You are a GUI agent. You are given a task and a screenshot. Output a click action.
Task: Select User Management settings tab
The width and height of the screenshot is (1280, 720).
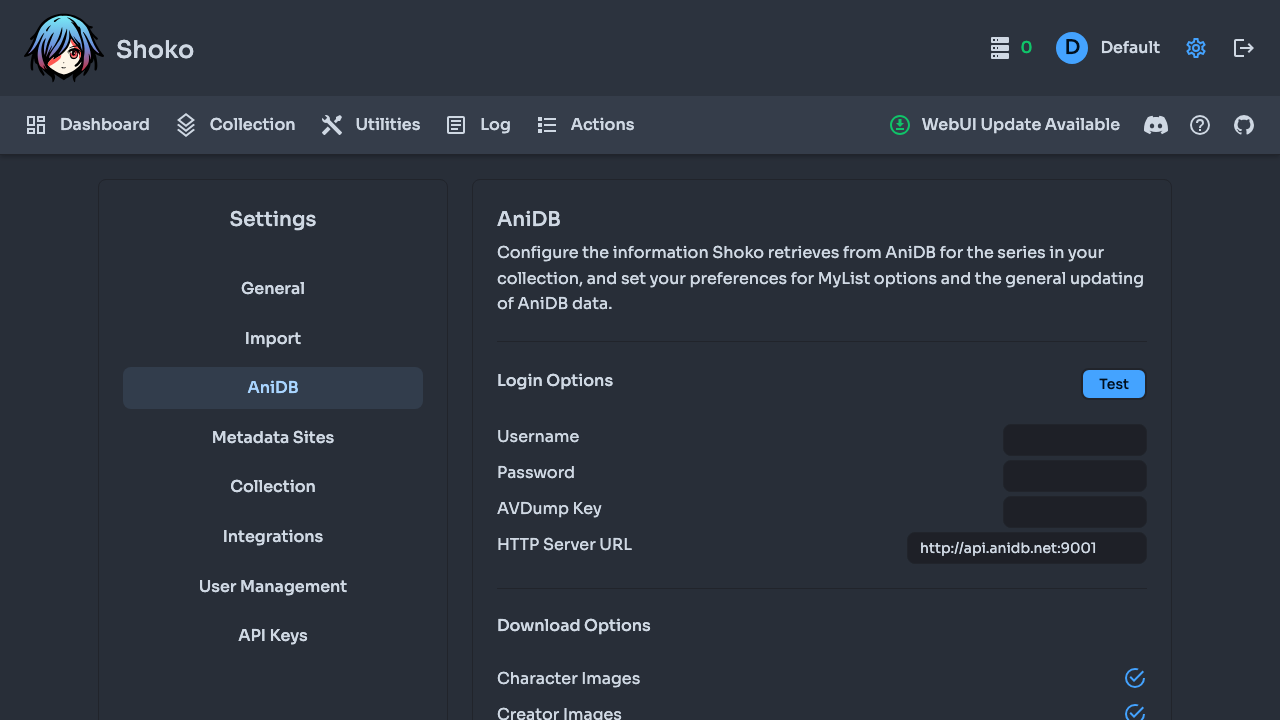(273, 586)
